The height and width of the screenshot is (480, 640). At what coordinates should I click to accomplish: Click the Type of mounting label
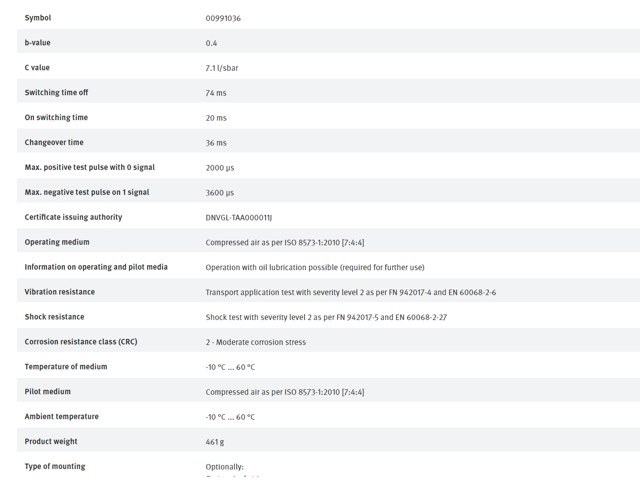point(55,466)
